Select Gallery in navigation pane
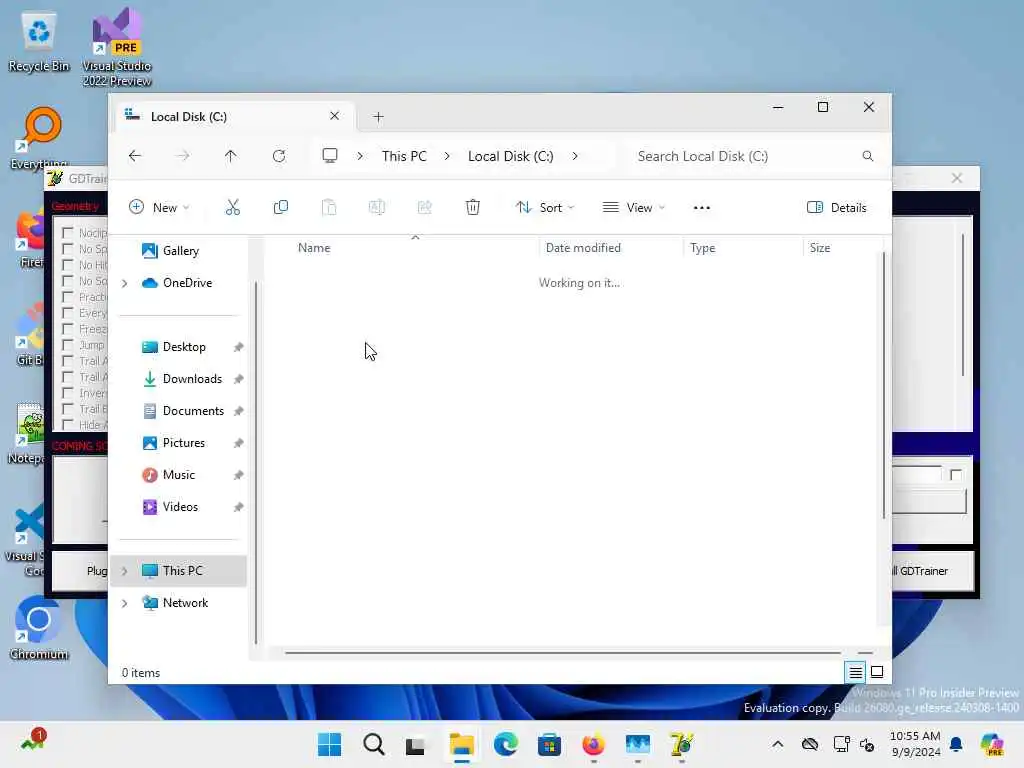This screenshot has width=1024, height=768. (x=181, y=251)
